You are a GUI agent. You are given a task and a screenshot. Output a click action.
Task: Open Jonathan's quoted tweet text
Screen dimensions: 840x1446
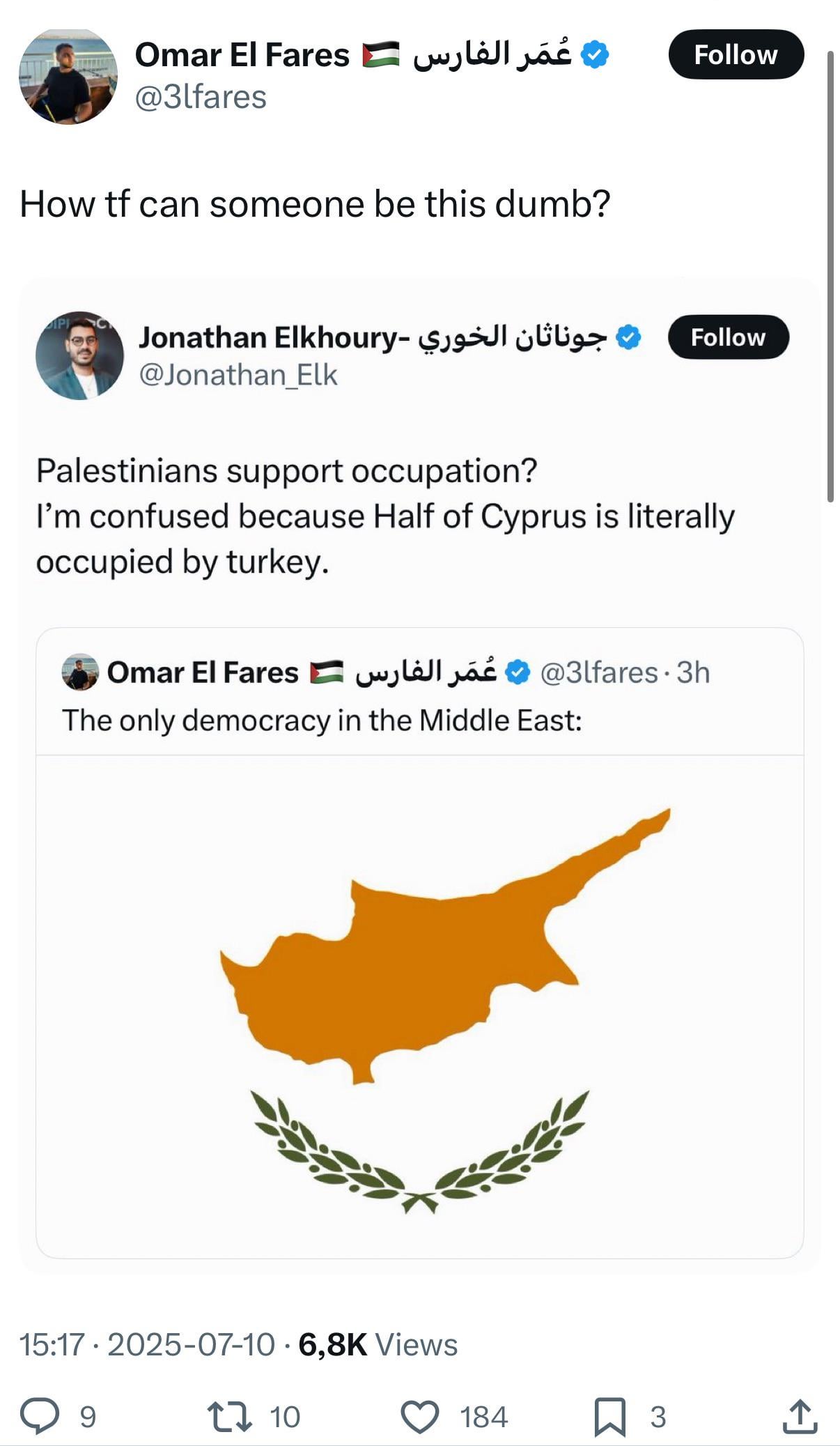point(385,516)
